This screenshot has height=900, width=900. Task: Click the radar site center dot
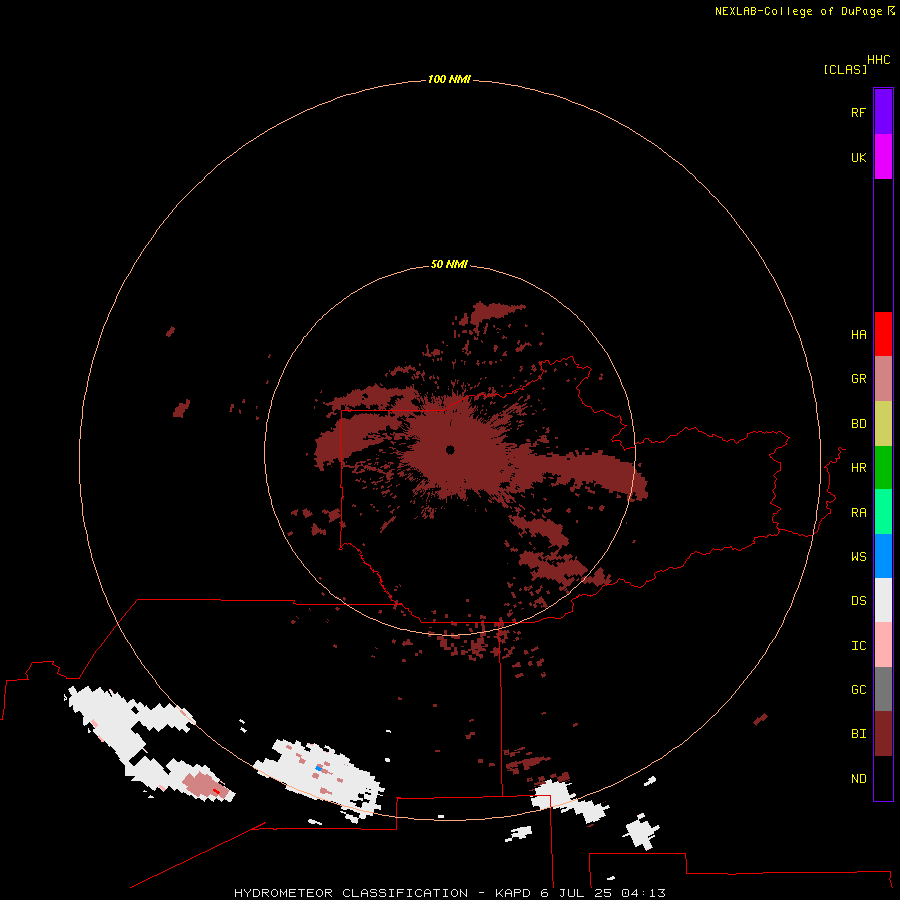click(450, 450)
